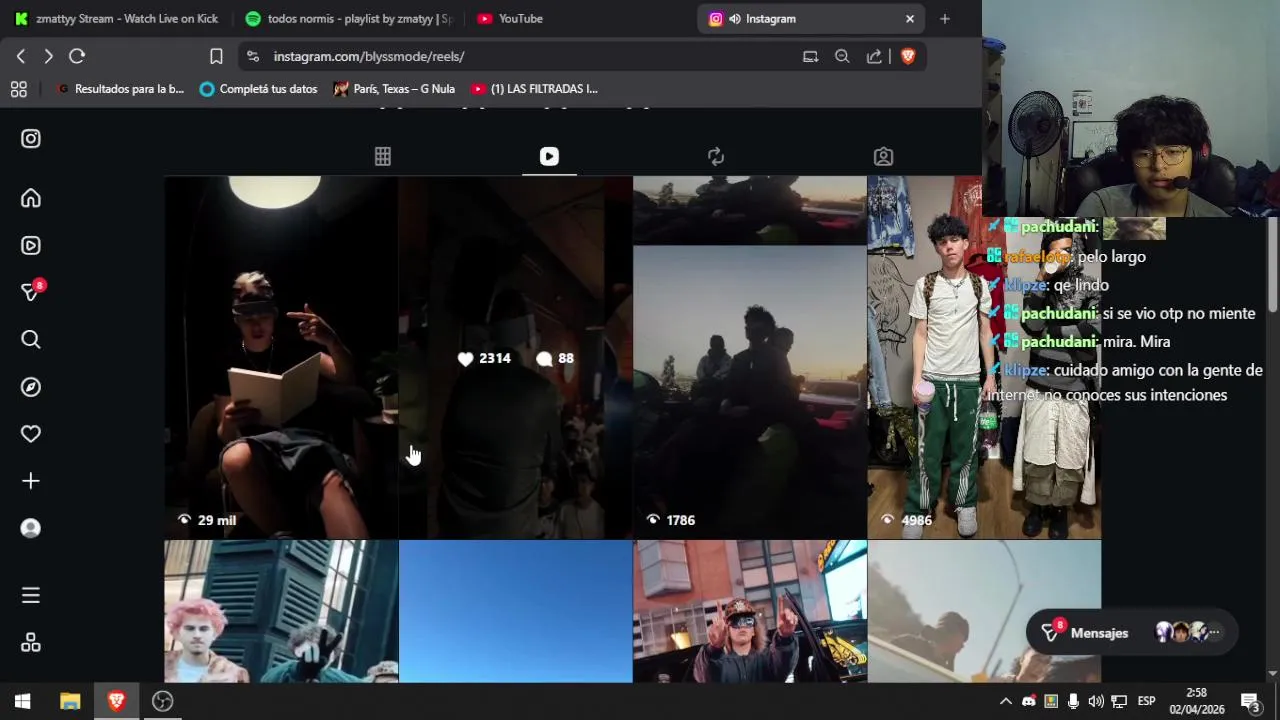Image resolution: width=1280 pixels, height=720 pixels.
Task: Open '(1) LAS FILTRADAS I...' bookmark
Action: (534, 89)
